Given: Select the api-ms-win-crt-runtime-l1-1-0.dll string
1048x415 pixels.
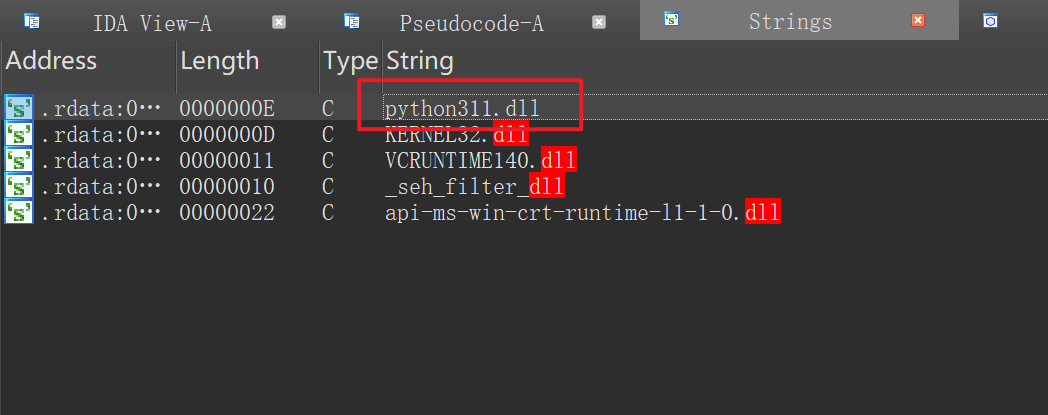Looking at the screenshot, I should (x=582, y=212).
